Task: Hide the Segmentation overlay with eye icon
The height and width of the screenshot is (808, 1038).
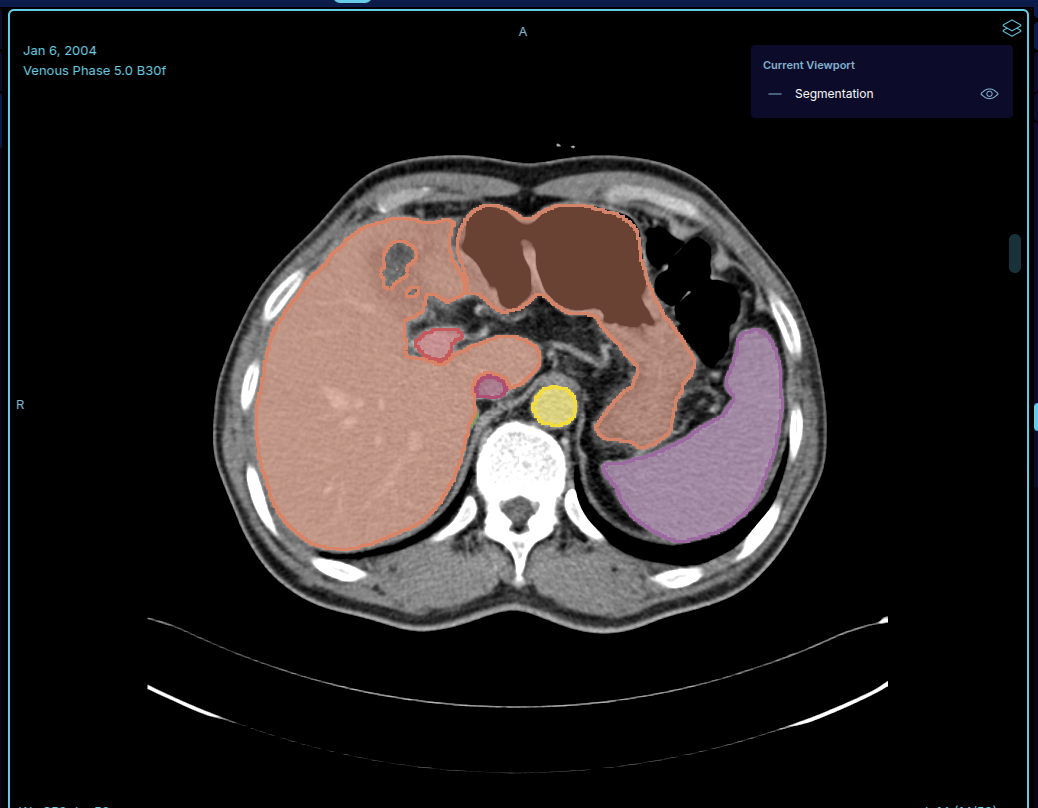Action: [x=989, y=94]
